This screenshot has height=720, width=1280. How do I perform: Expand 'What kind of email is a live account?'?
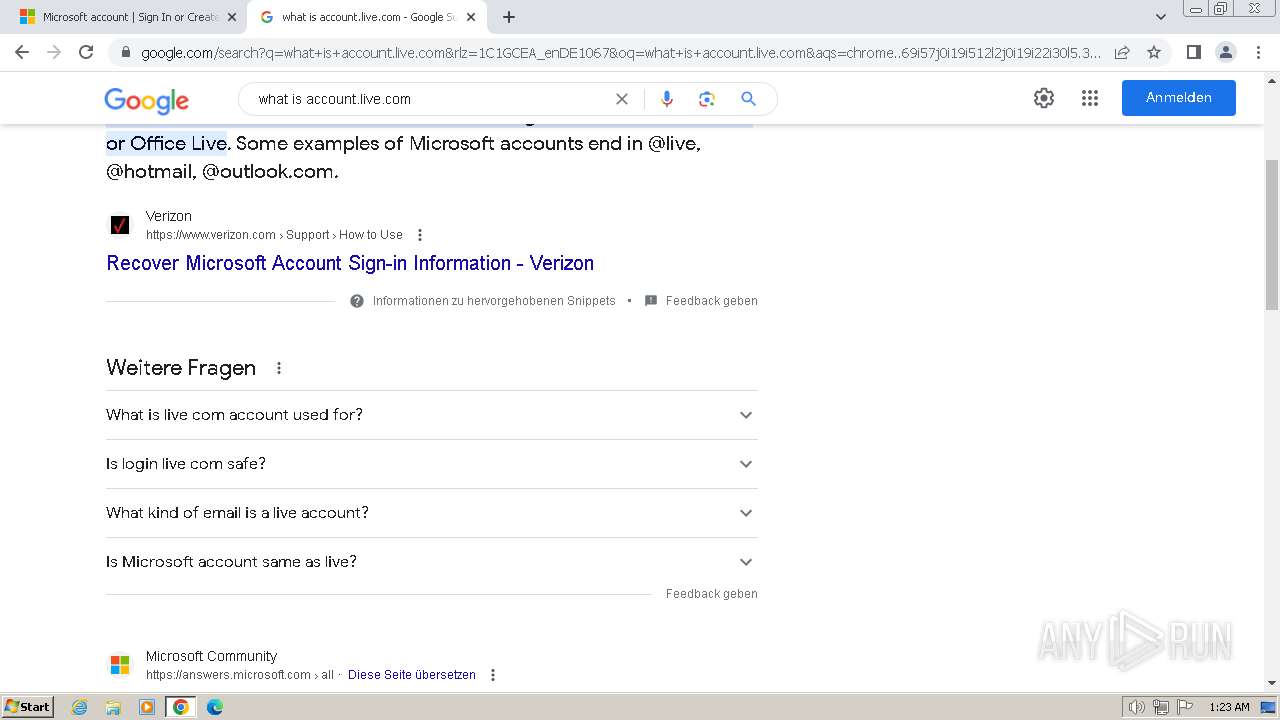pyautogui.click(x=432, y=513)
